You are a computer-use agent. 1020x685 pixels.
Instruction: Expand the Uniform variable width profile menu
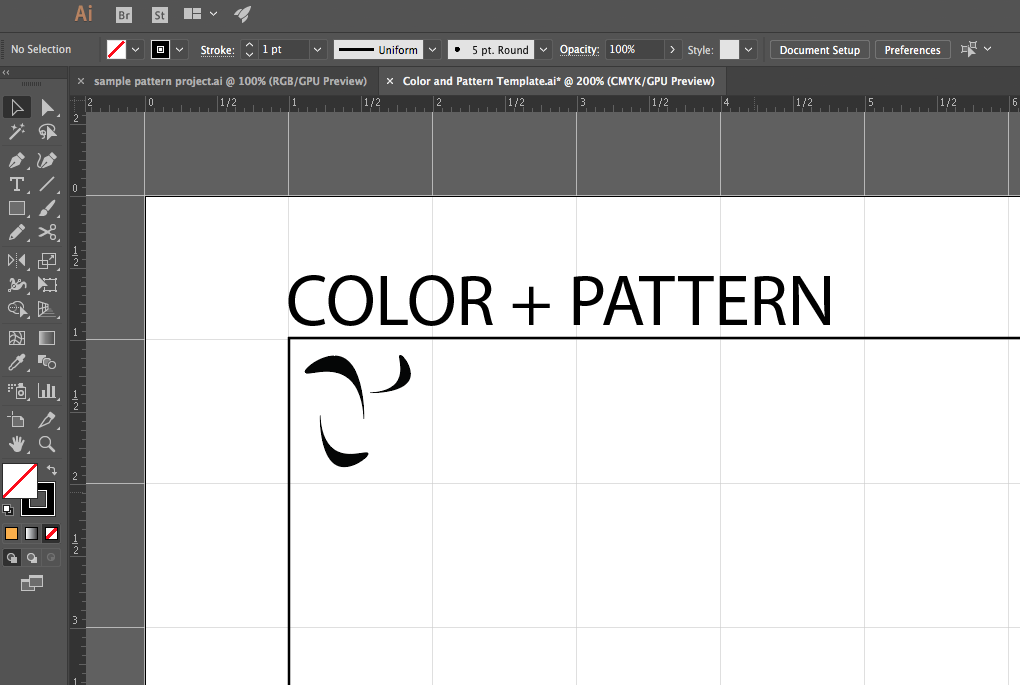432,49
